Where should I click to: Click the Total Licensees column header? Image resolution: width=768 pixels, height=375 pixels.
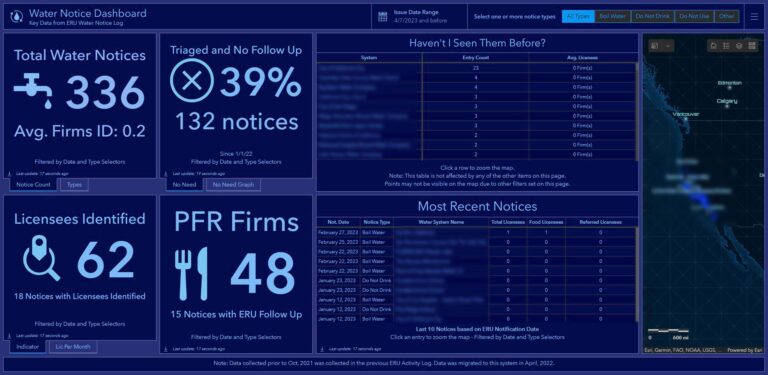[x=508, y=222]
